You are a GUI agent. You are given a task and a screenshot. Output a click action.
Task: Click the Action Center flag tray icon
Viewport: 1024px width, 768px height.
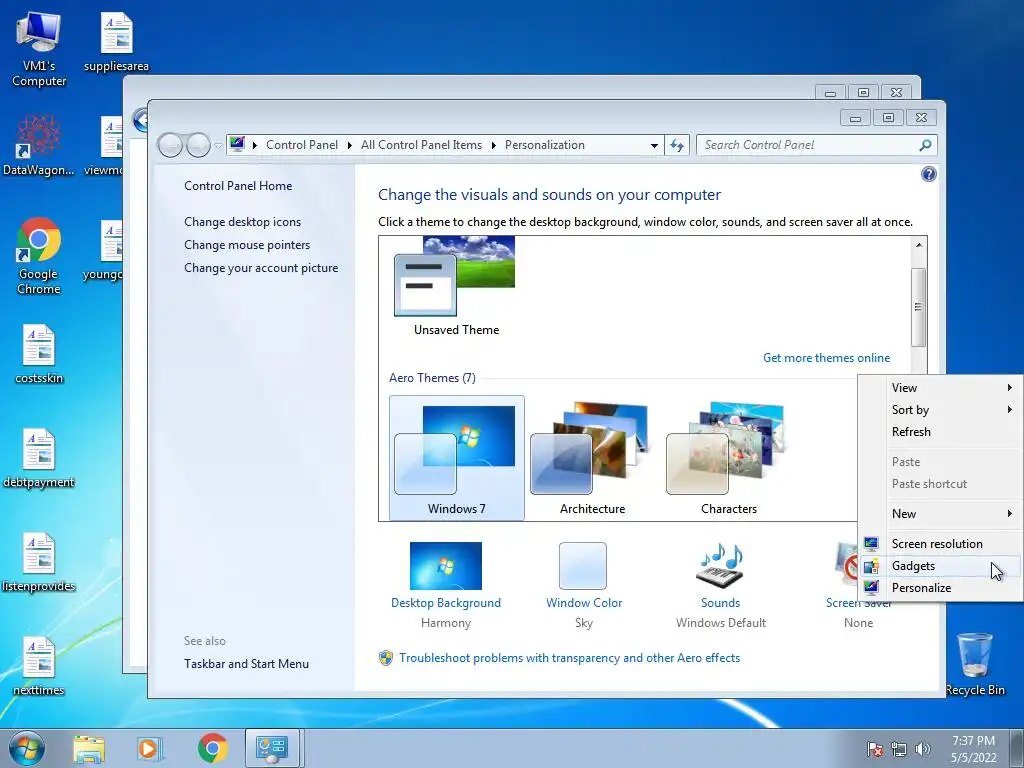click(875, 749)
